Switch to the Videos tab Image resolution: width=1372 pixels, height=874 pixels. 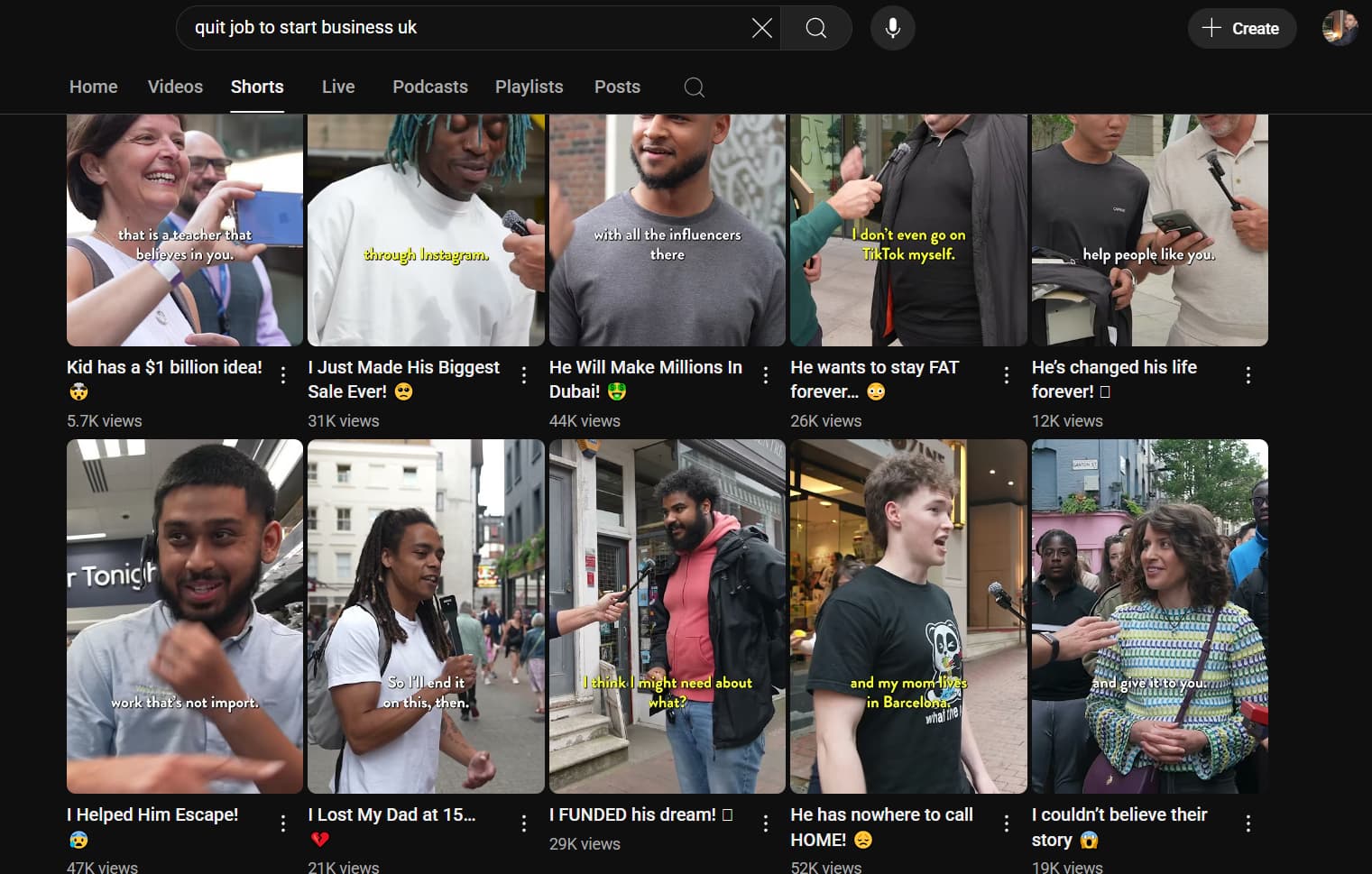click(175, 87)
